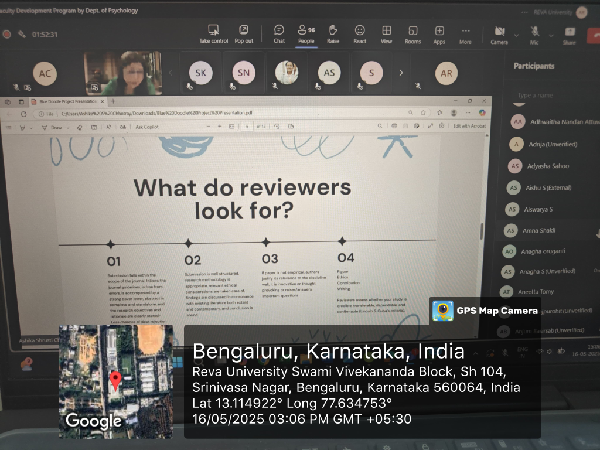Open shared browser settings ellipsis menu

point(468,112)
